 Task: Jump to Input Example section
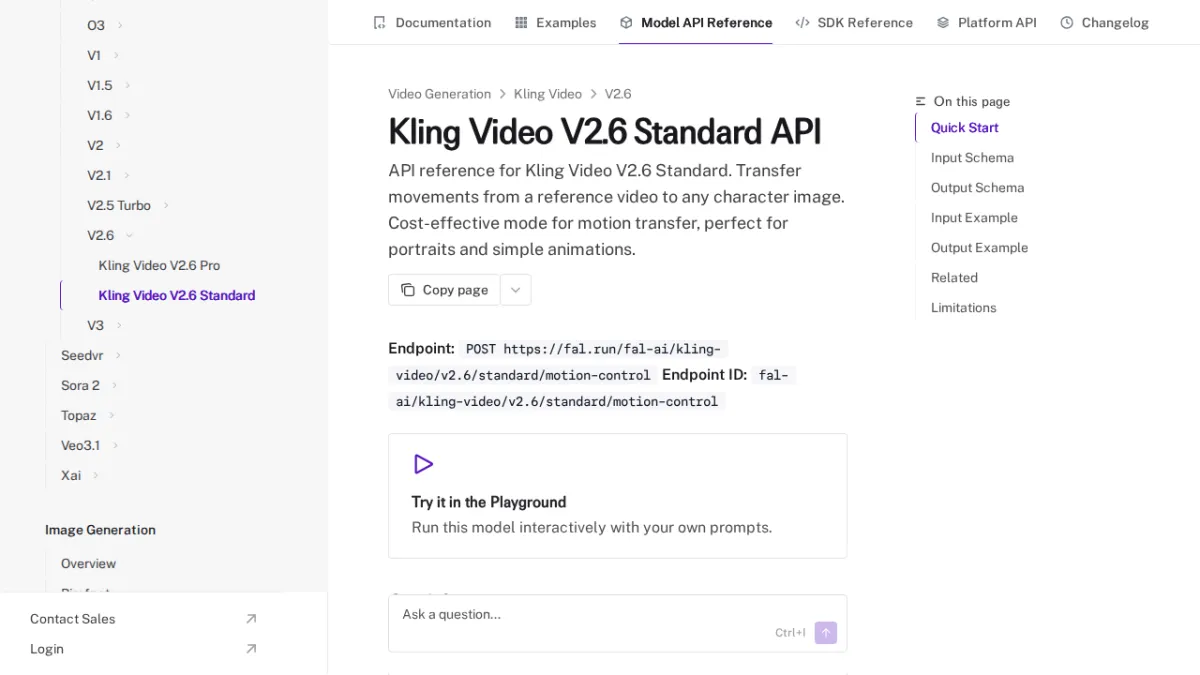[974, 217]
